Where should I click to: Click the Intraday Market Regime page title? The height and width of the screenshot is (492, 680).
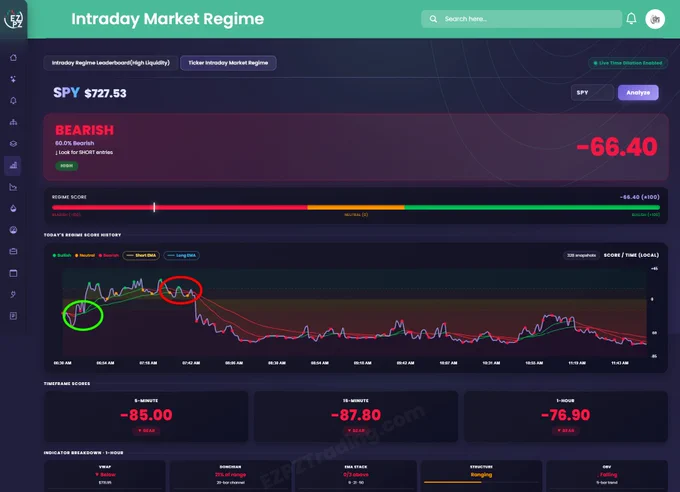click(x=167, y=19)
